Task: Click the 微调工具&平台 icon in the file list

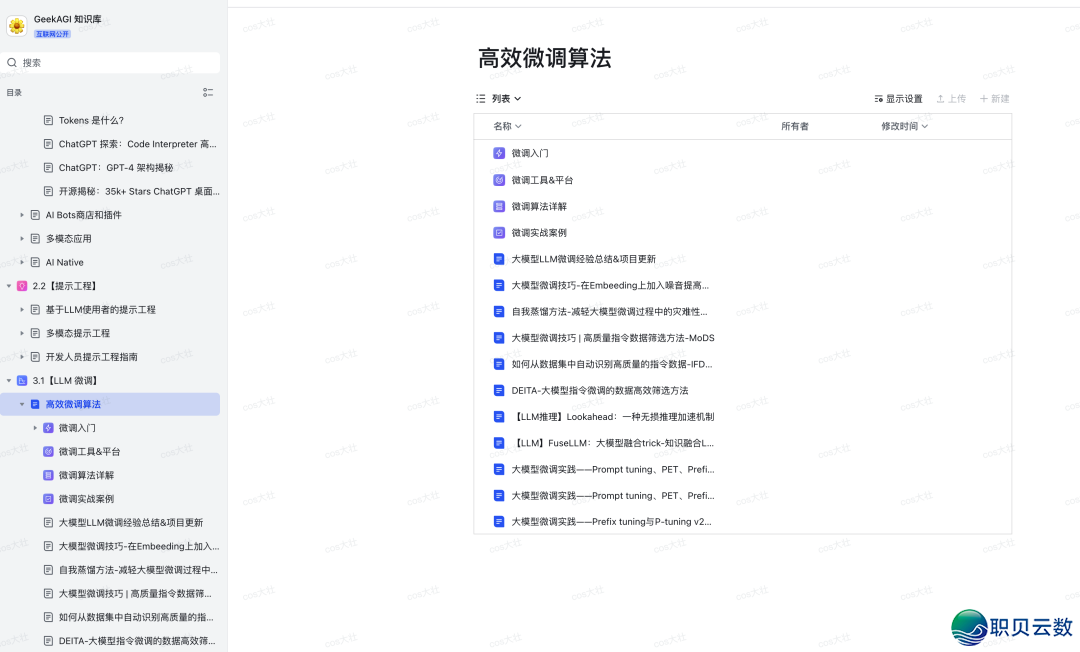Action: pos(499,180)
